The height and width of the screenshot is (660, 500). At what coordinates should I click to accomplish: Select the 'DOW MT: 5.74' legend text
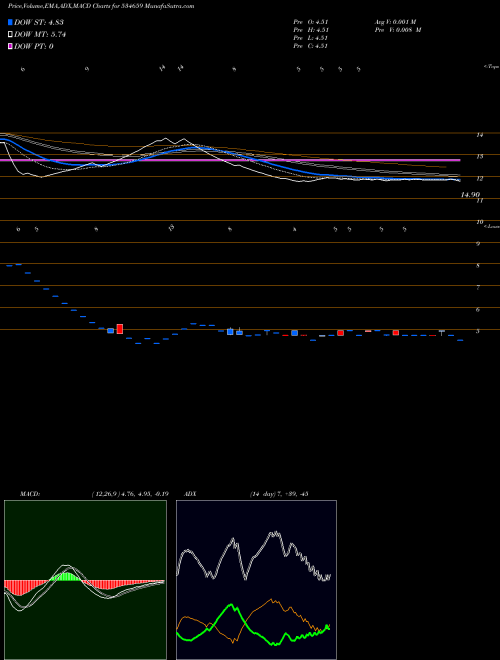click(40, 35)
